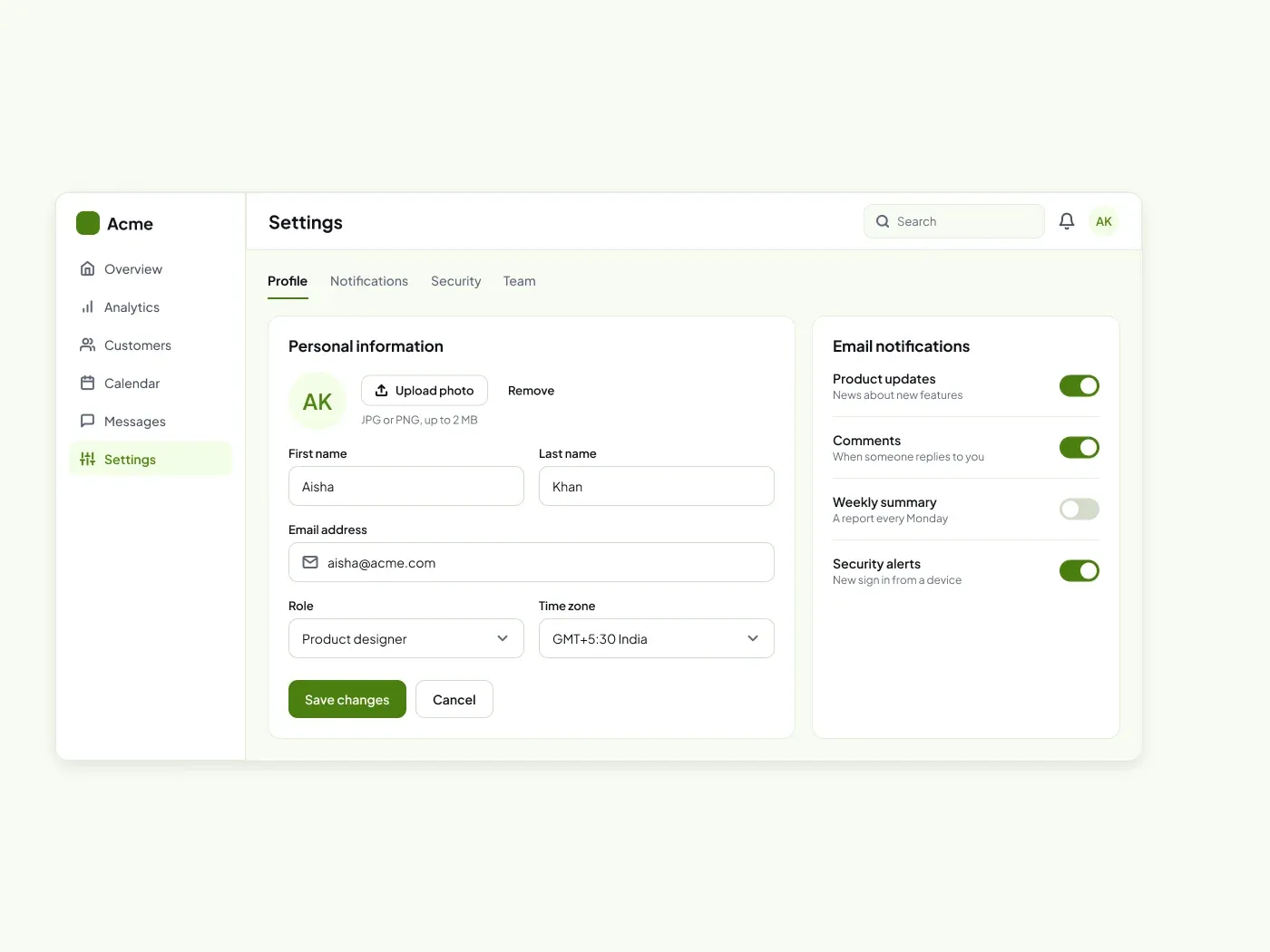Open the Overview sidebar item
Viewport: 1270px width, 952px height.
coord(151,268)
